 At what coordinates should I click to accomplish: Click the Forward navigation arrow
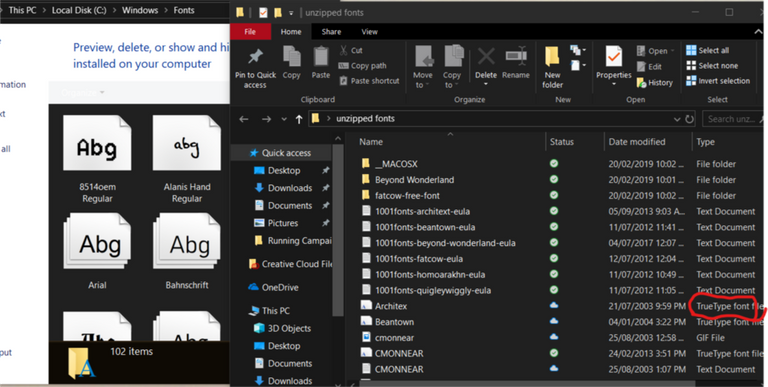(x=266, y=119)
